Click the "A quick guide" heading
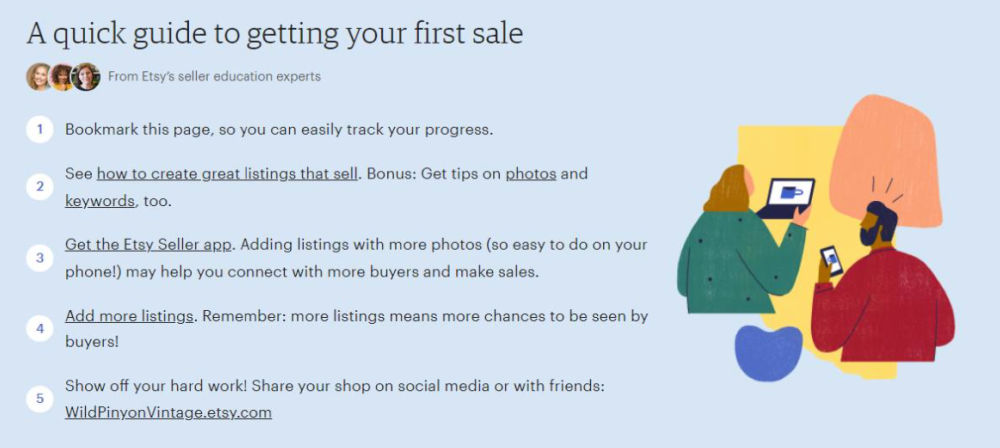This screenshot has width=1000, height=448. point(275,33)
